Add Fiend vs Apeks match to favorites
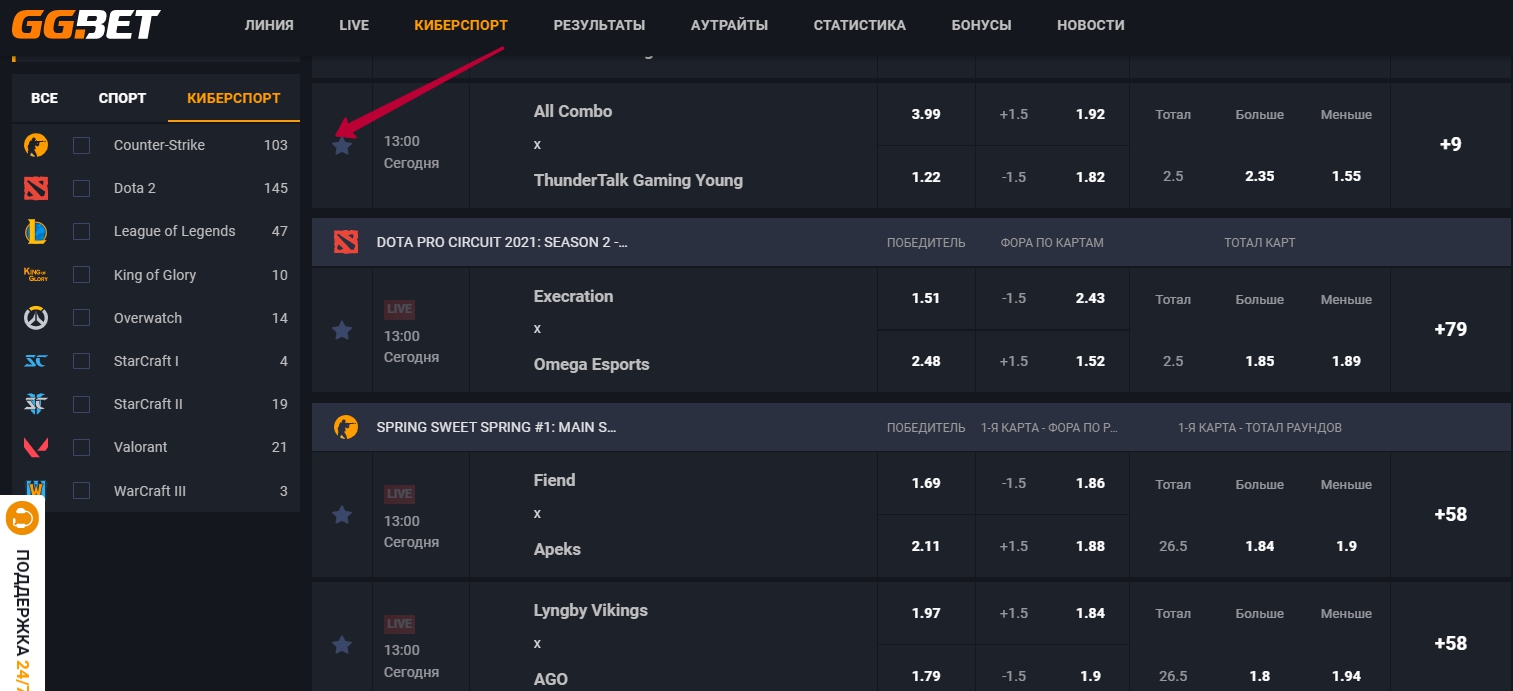This screenshot has width=1513, height=691. click(x=342, y=515)
